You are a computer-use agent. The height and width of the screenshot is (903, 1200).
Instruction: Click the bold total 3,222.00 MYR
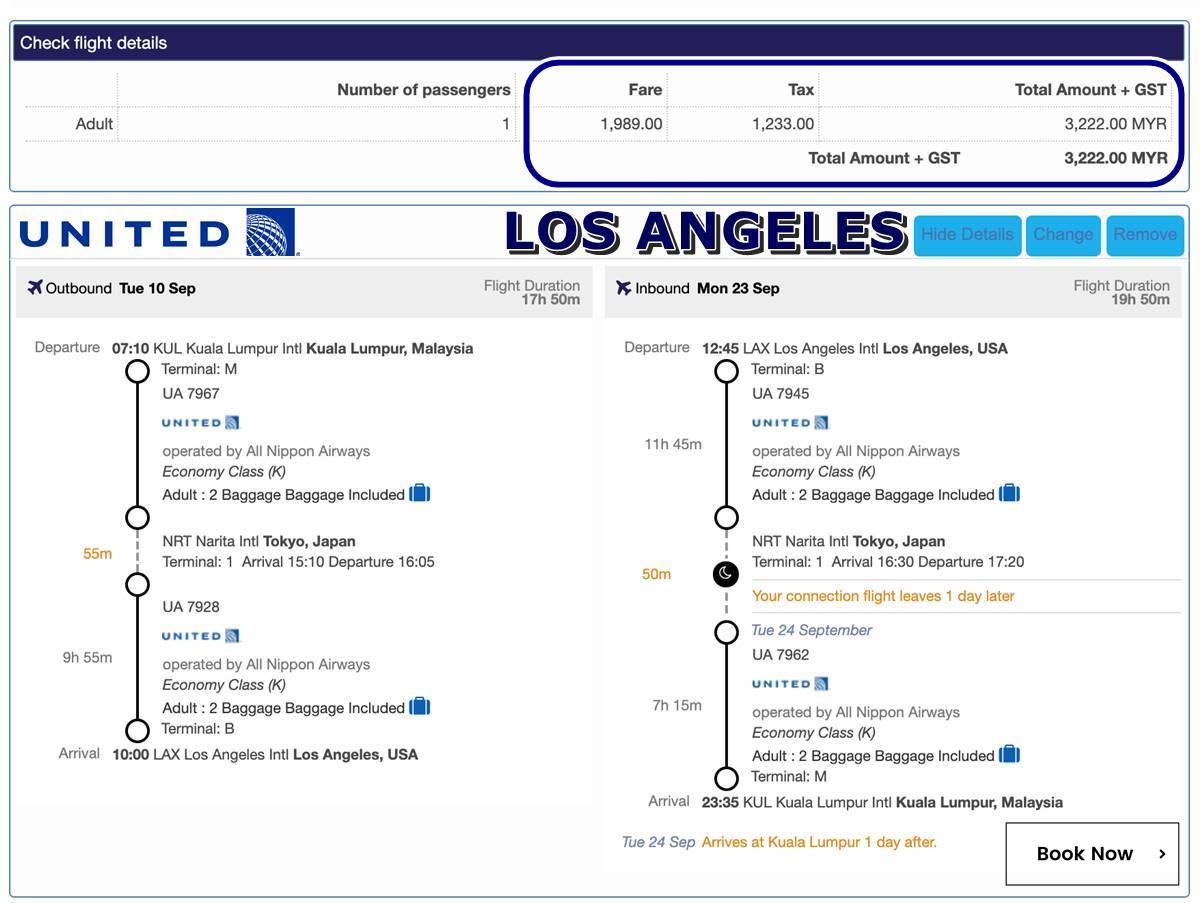(x=1116, y=158)
